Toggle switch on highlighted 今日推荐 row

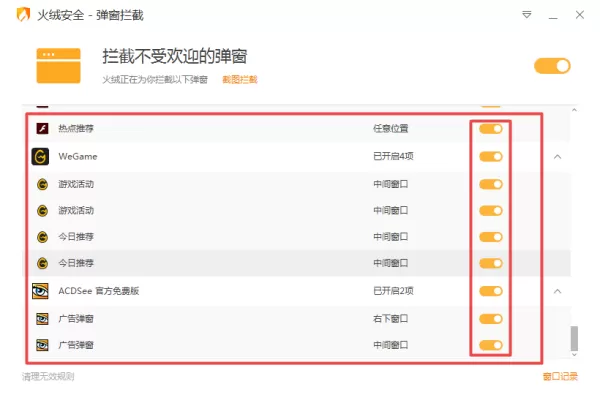pos(491,263)
